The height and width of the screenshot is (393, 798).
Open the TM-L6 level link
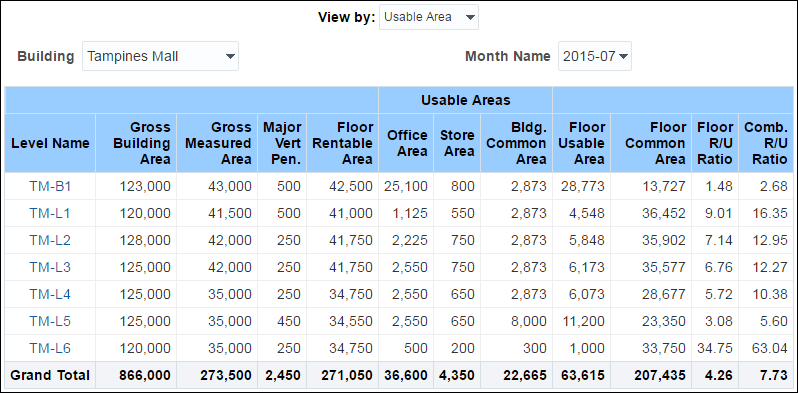(50, 348)
